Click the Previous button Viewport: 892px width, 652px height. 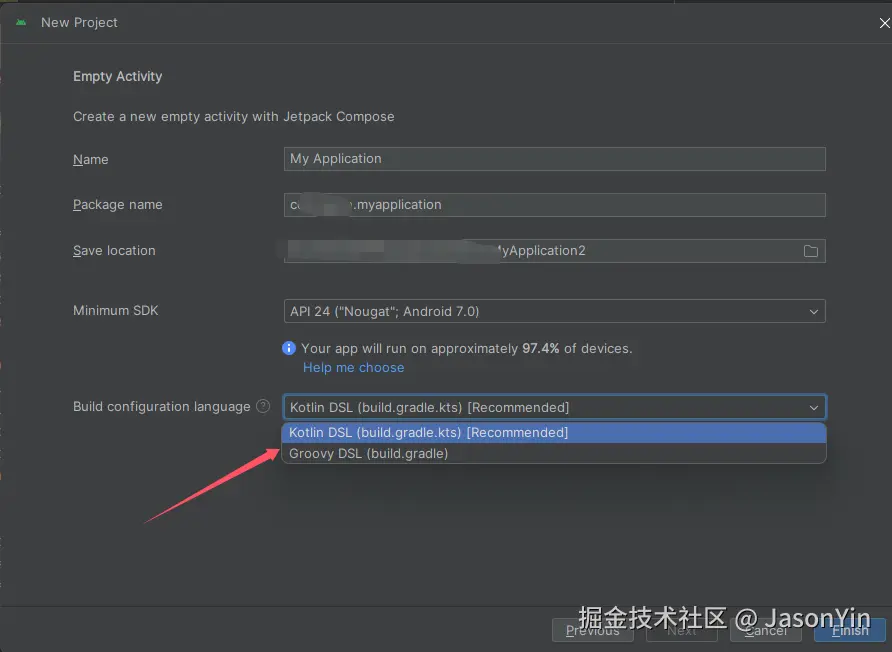592,630
